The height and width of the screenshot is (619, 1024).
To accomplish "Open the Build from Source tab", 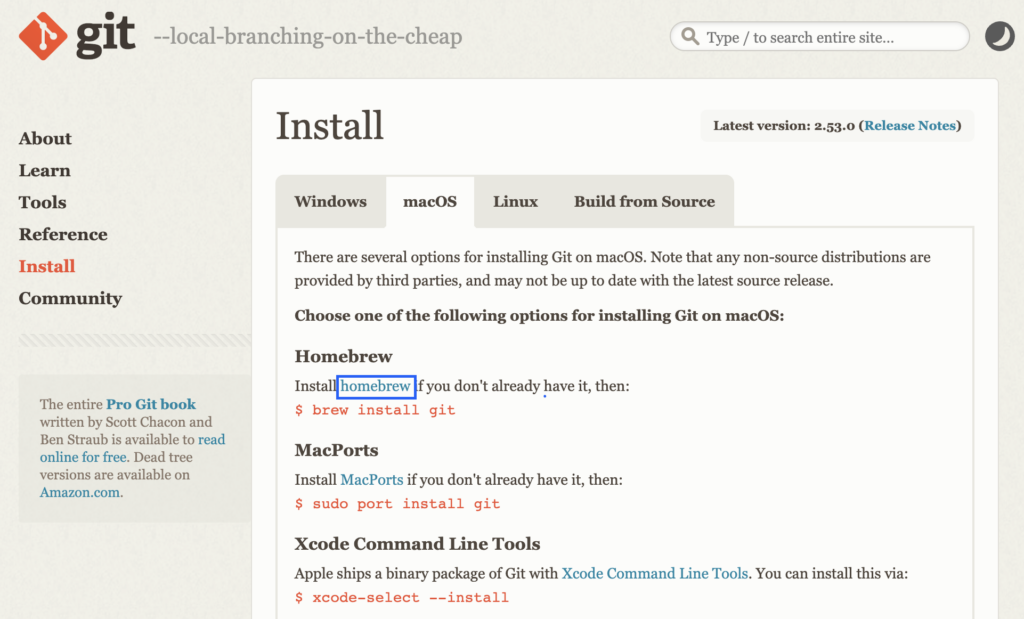I will click(x=644, y=202).
